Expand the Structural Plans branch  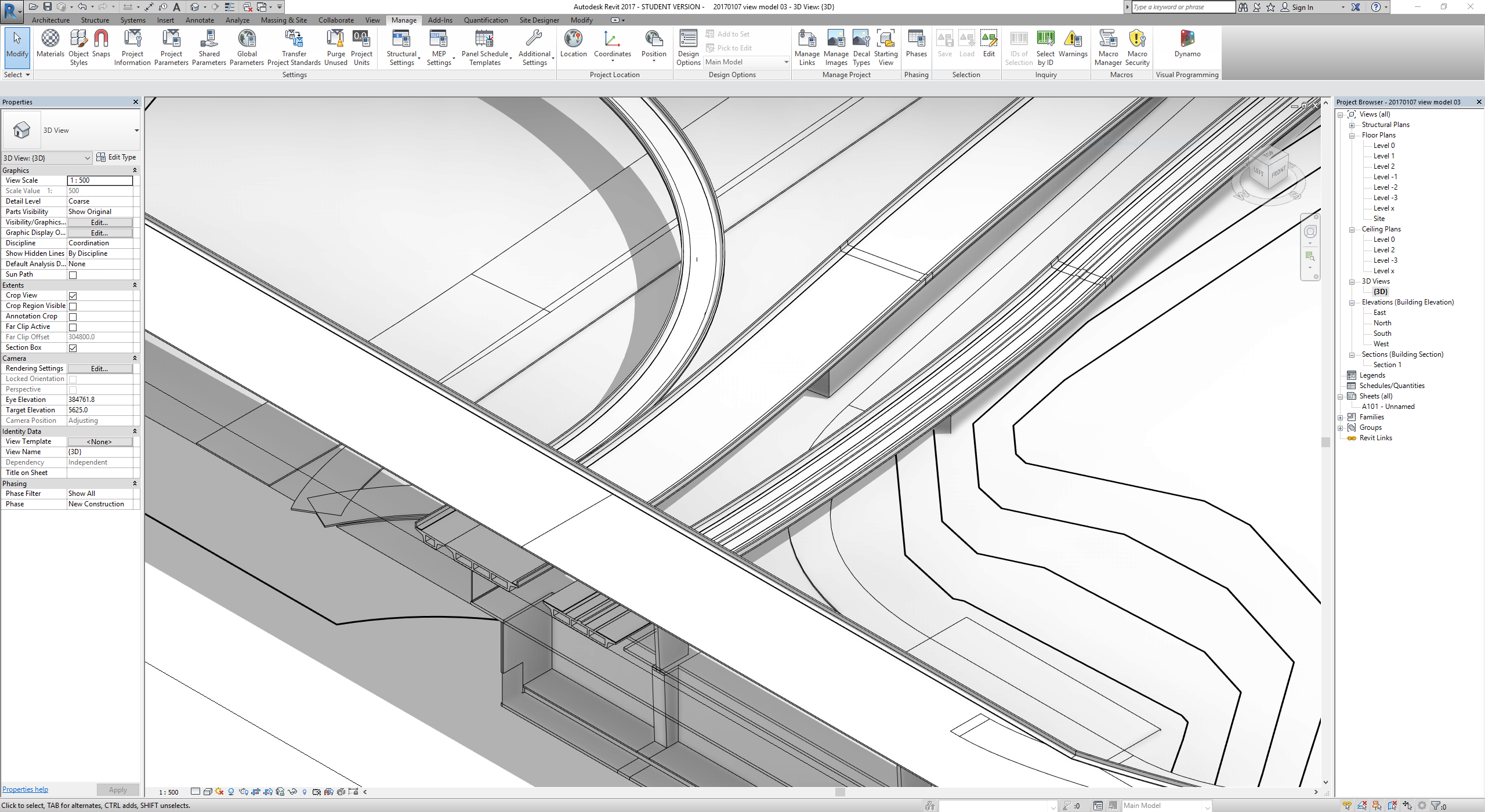(1352, 124)
